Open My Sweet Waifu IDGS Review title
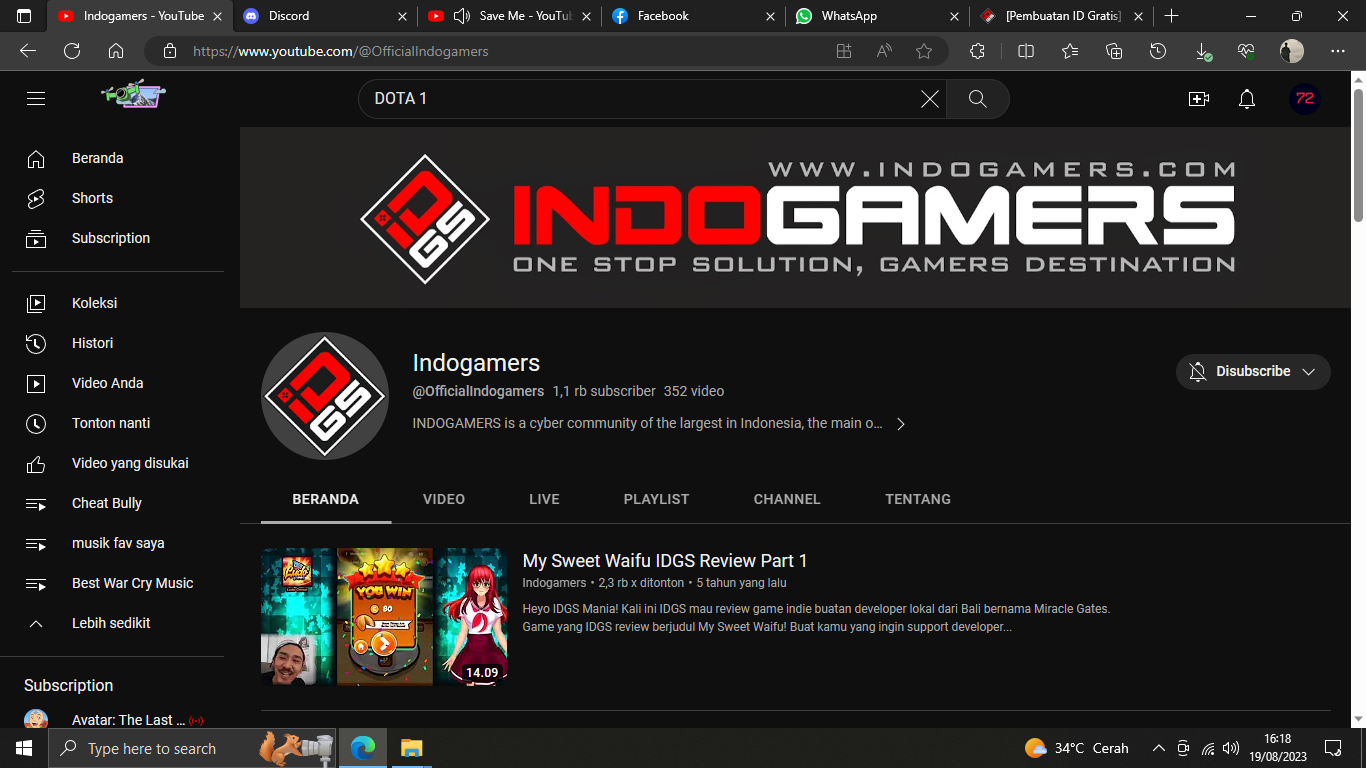Viewport: 1366px width, 768px height. (x=665, y=561)
